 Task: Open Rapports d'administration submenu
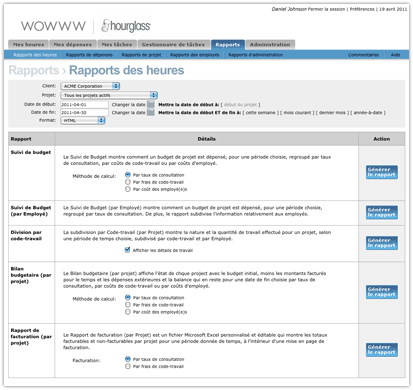pyautogui.click(x=256, y=55)
